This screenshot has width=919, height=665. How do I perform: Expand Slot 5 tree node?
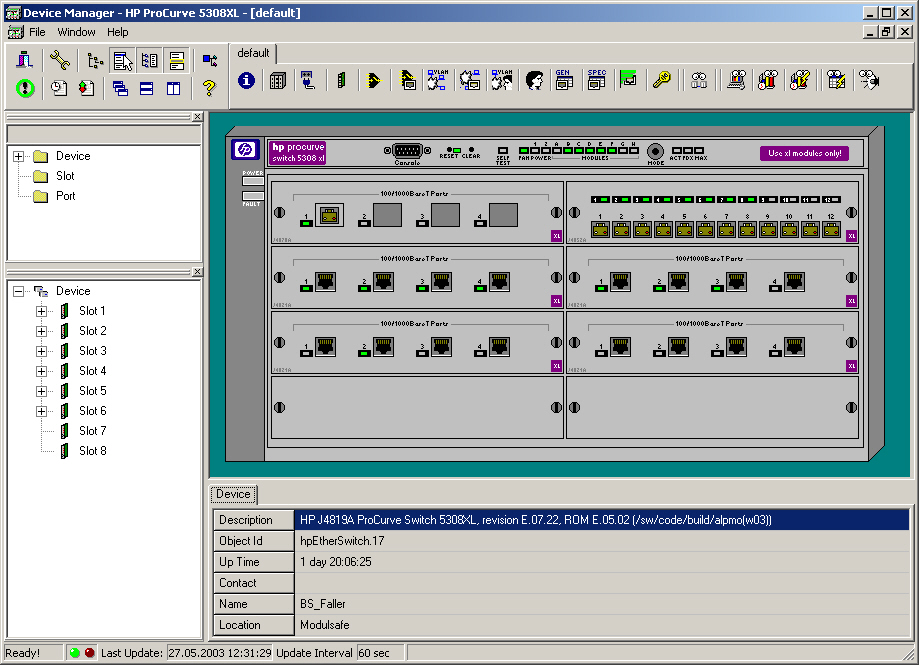[x=41, y=391]
